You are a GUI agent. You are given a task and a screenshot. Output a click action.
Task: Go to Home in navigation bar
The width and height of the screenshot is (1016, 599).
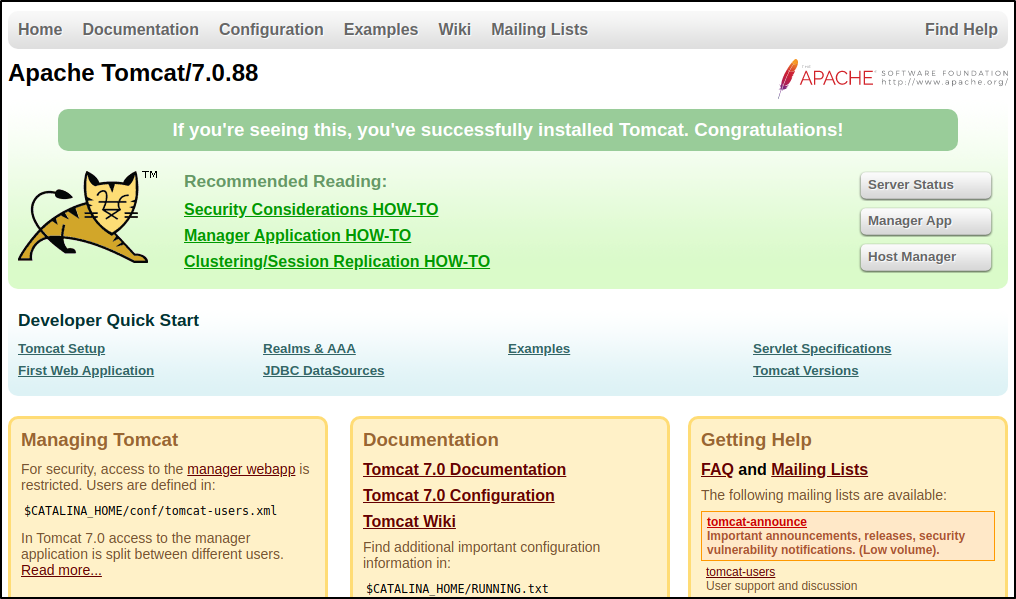click(x=40, y=29)
